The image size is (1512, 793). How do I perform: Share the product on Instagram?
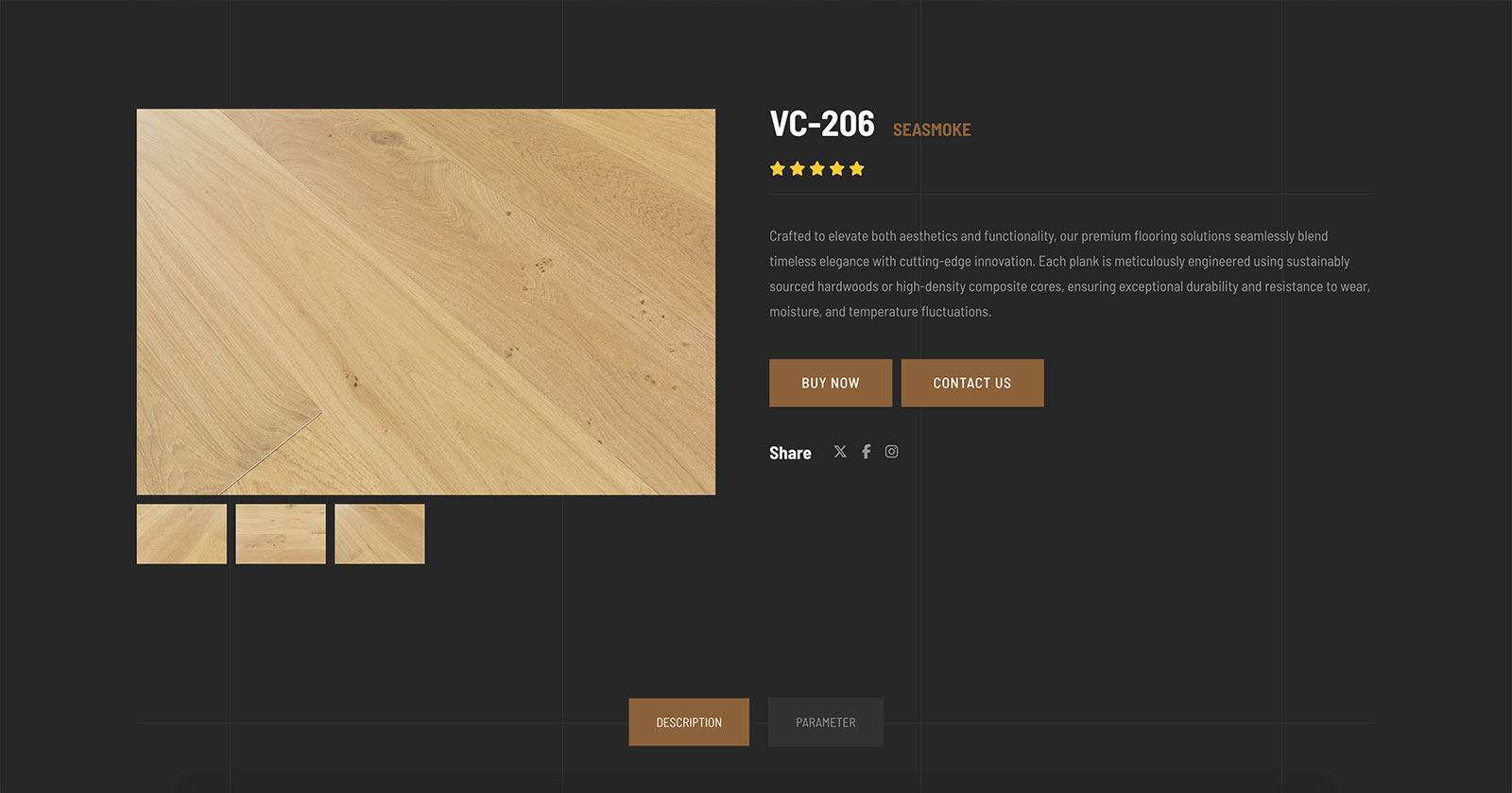point(891,452)
